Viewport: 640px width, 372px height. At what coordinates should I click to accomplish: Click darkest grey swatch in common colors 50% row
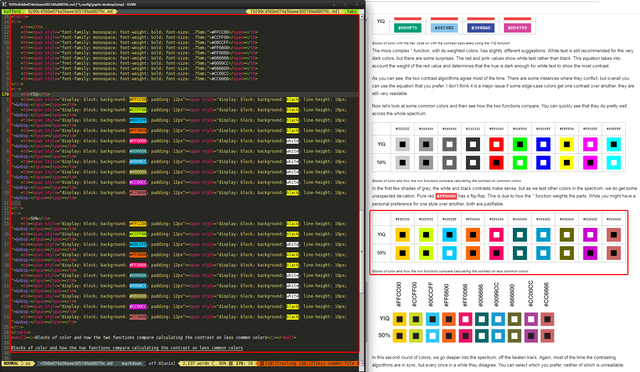coord(473,163)
